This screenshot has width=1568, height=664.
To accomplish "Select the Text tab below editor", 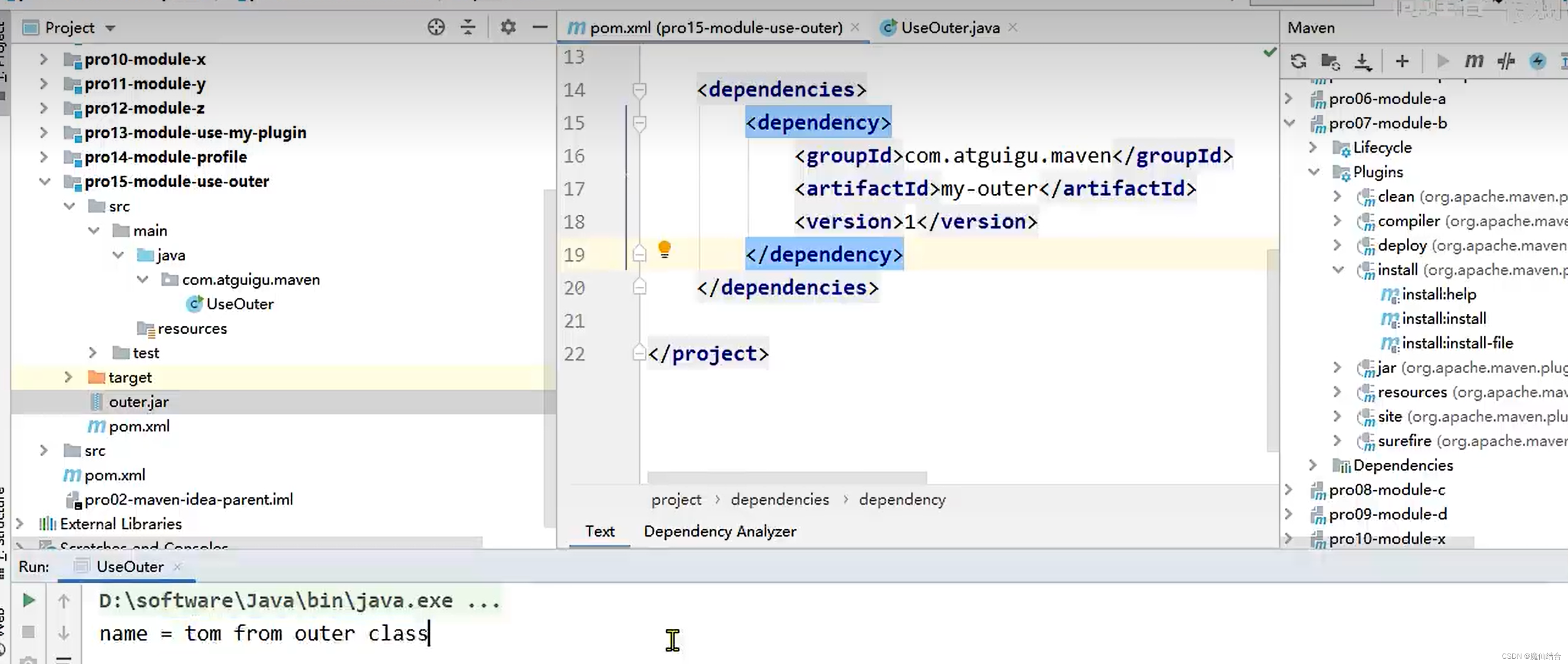I will click(600, 531).
